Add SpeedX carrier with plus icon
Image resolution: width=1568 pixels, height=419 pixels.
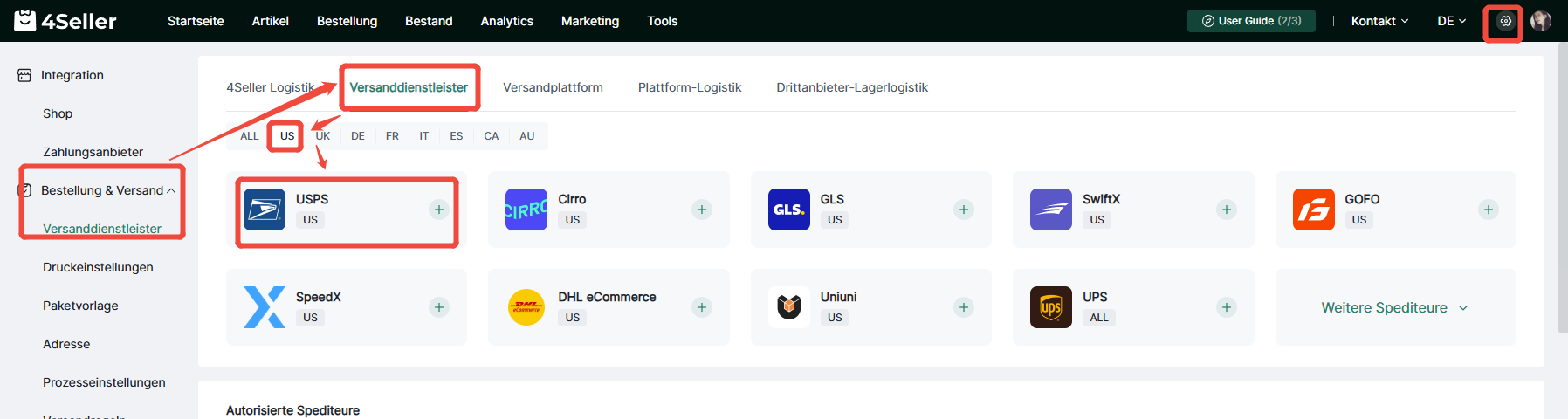439,307
